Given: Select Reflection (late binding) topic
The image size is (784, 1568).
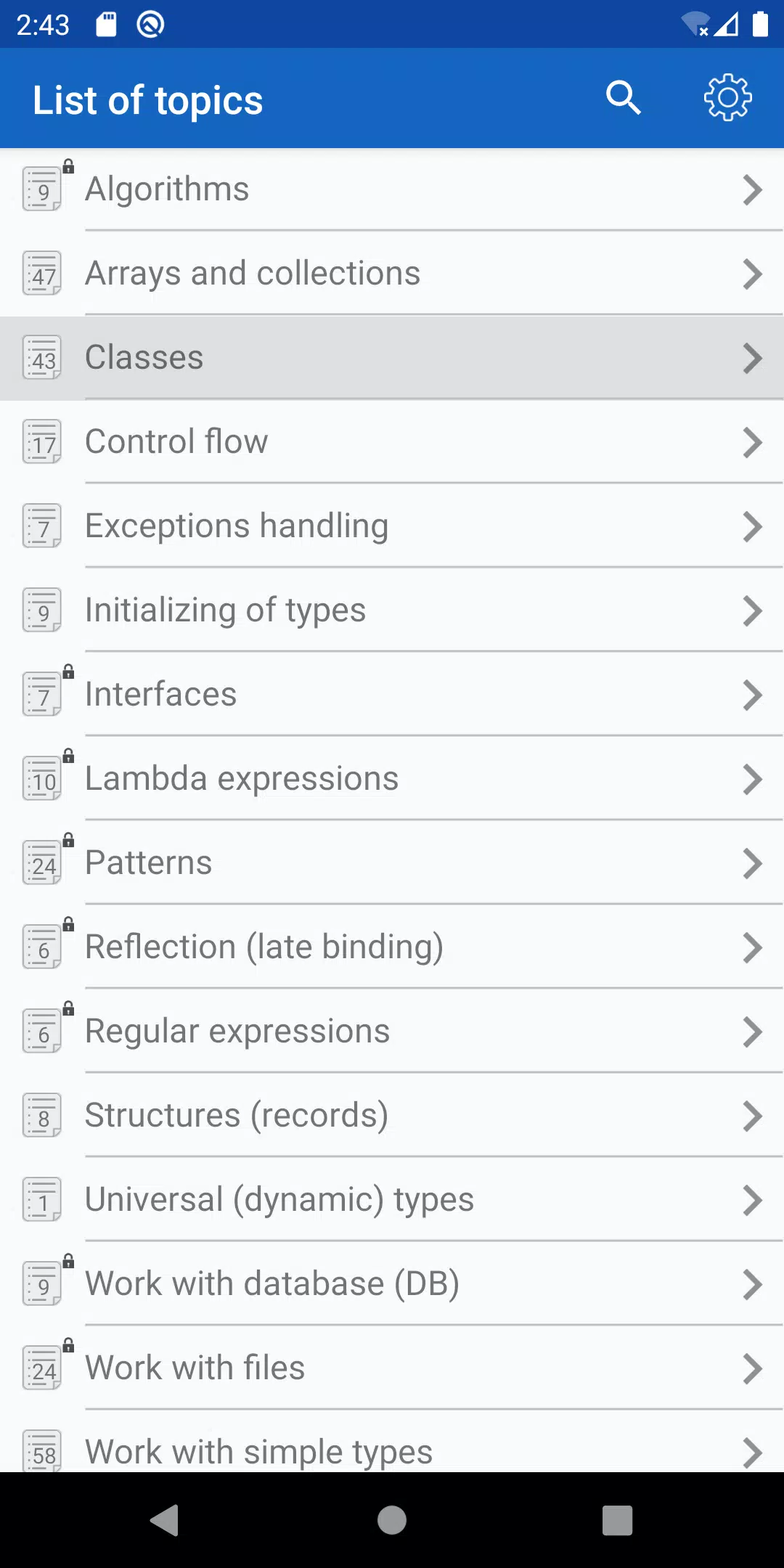Looking at the screenshot, I should tap(392, 947).
